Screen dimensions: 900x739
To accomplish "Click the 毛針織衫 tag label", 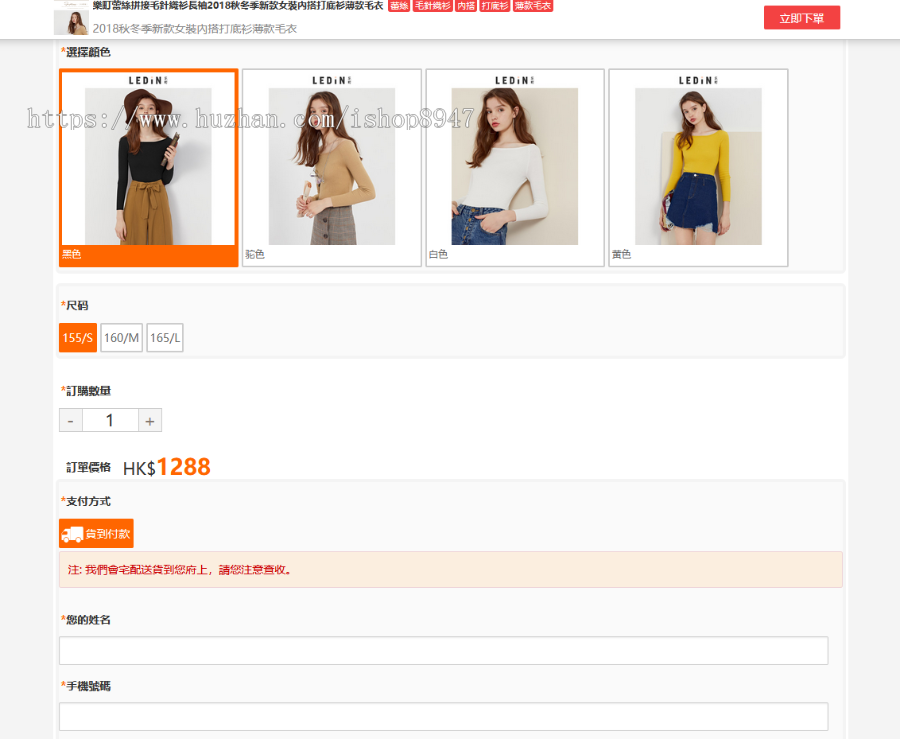I will tap(432, 6).
